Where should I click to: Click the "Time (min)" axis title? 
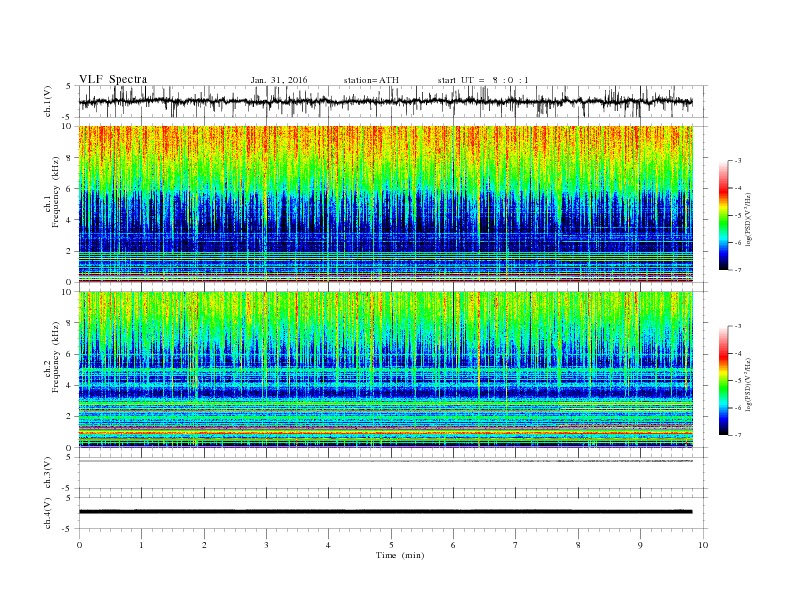coord(400,555)
